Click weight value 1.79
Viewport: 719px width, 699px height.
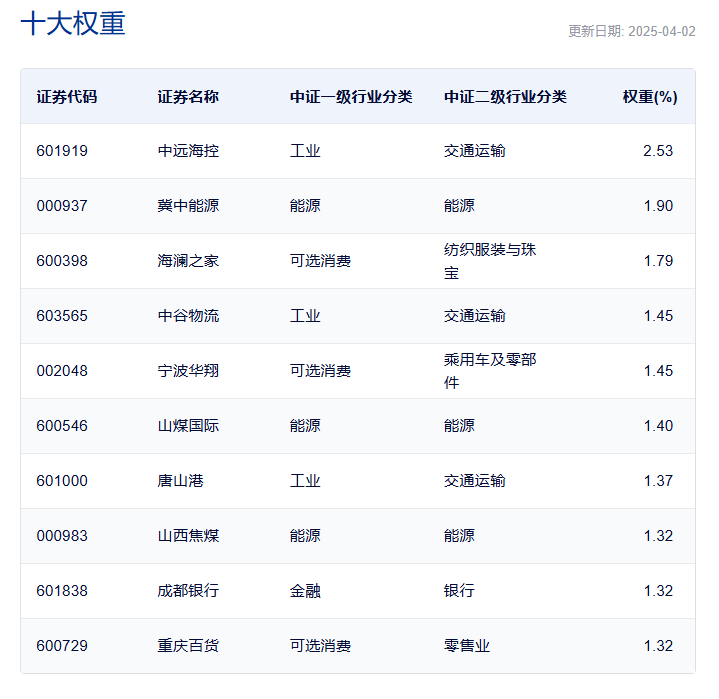pos(658,261)
